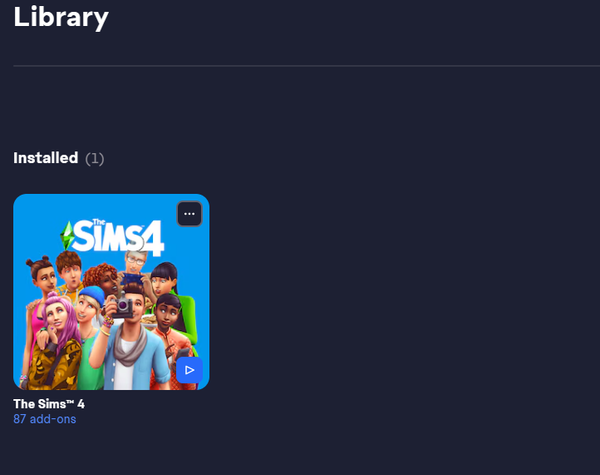View add-ons for The Sims 4
Viewport: 600px width, 475px height.
point(45,419)
